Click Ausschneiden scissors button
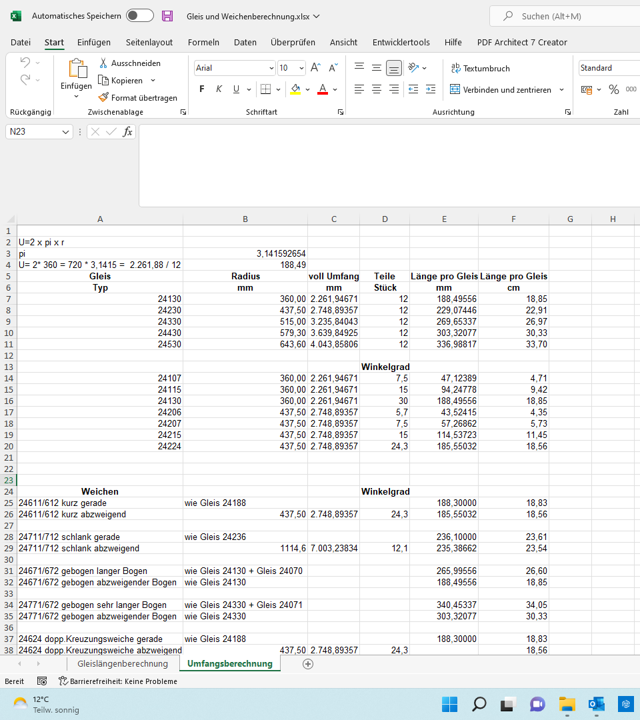The image size is (640, 720). (129, 63)
